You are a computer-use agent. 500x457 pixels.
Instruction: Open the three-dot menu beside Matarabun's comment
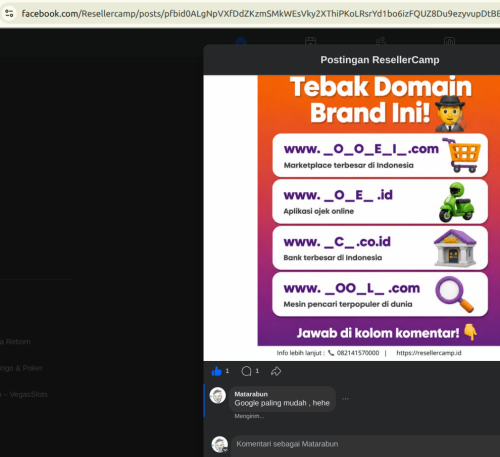tap(345, 399)
